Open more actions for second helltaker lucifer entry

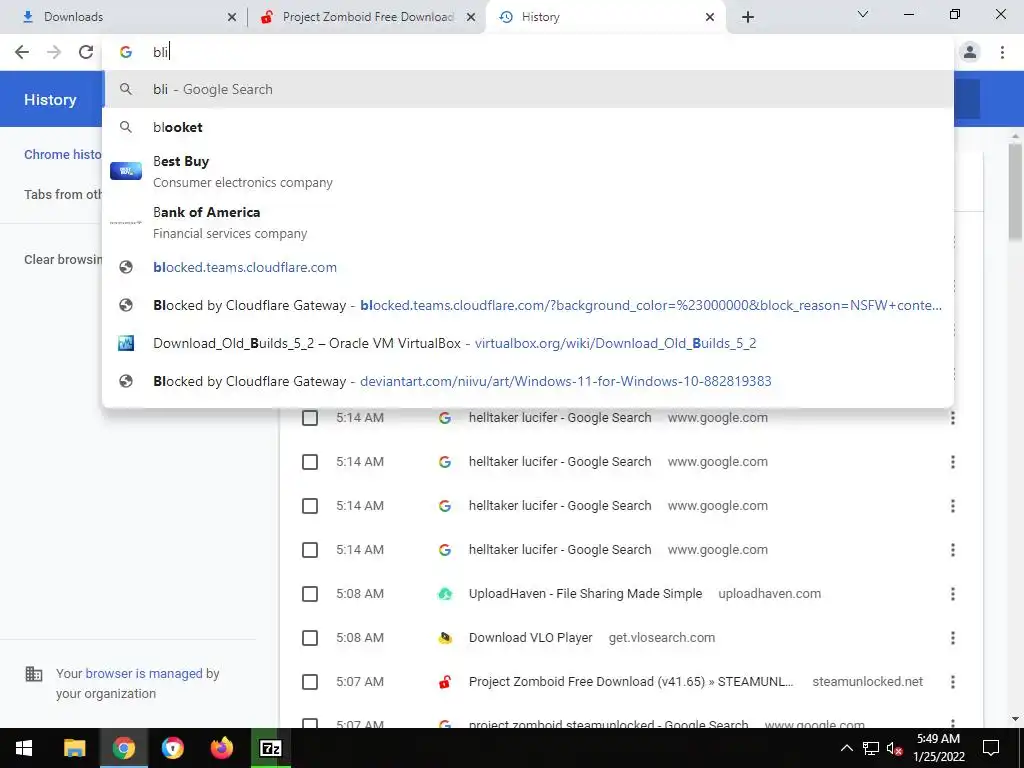(953, 462)
